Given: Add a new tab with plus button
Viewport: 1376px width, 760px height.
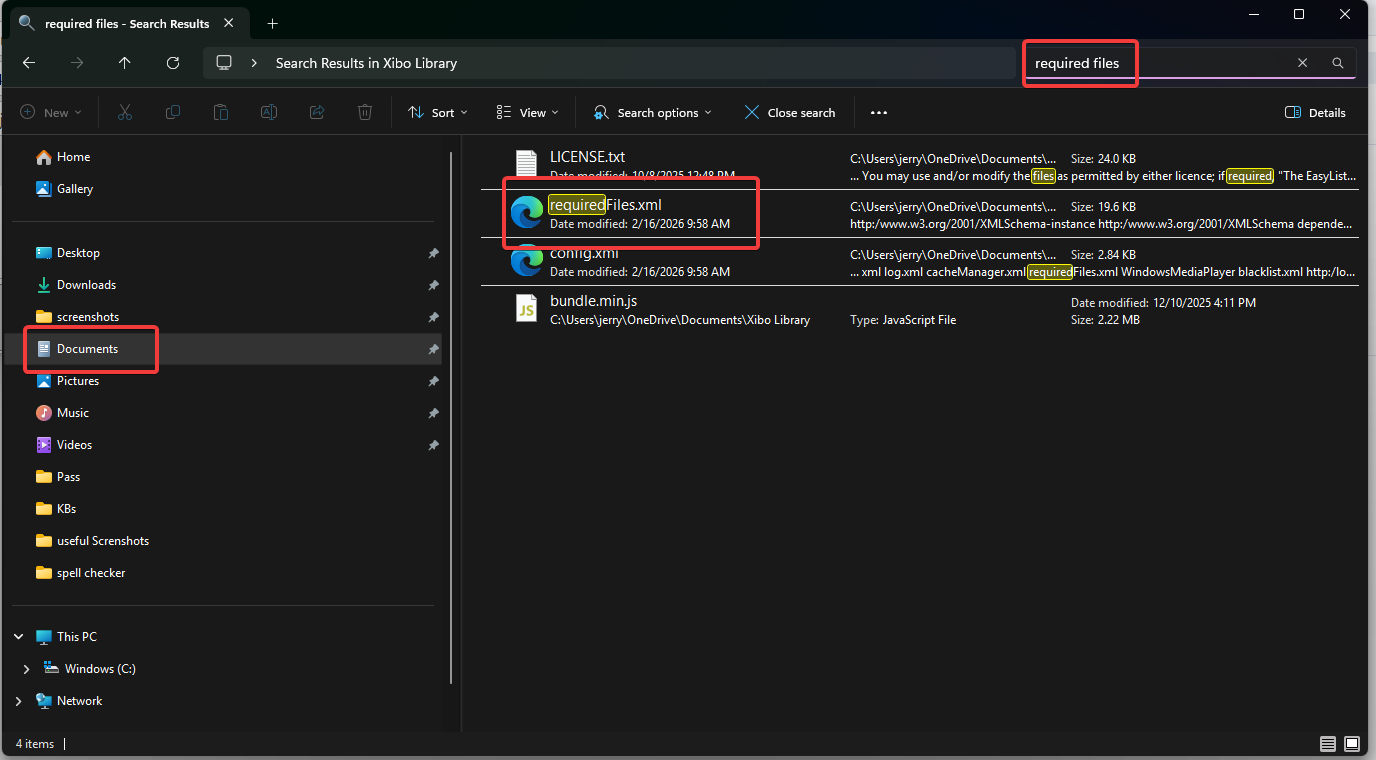Looking at the screenshot, I should 272,23.
